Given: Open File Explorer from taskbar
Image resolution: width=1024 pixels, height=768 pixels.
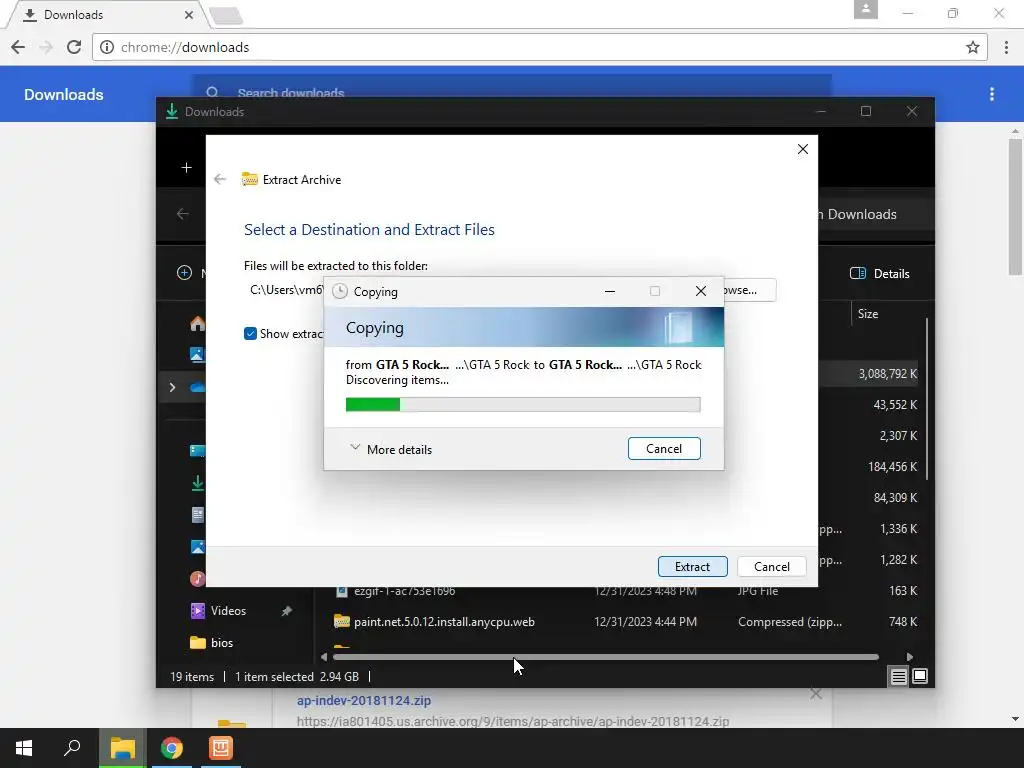Looking at the screenshot, I should tap(122, 748).
